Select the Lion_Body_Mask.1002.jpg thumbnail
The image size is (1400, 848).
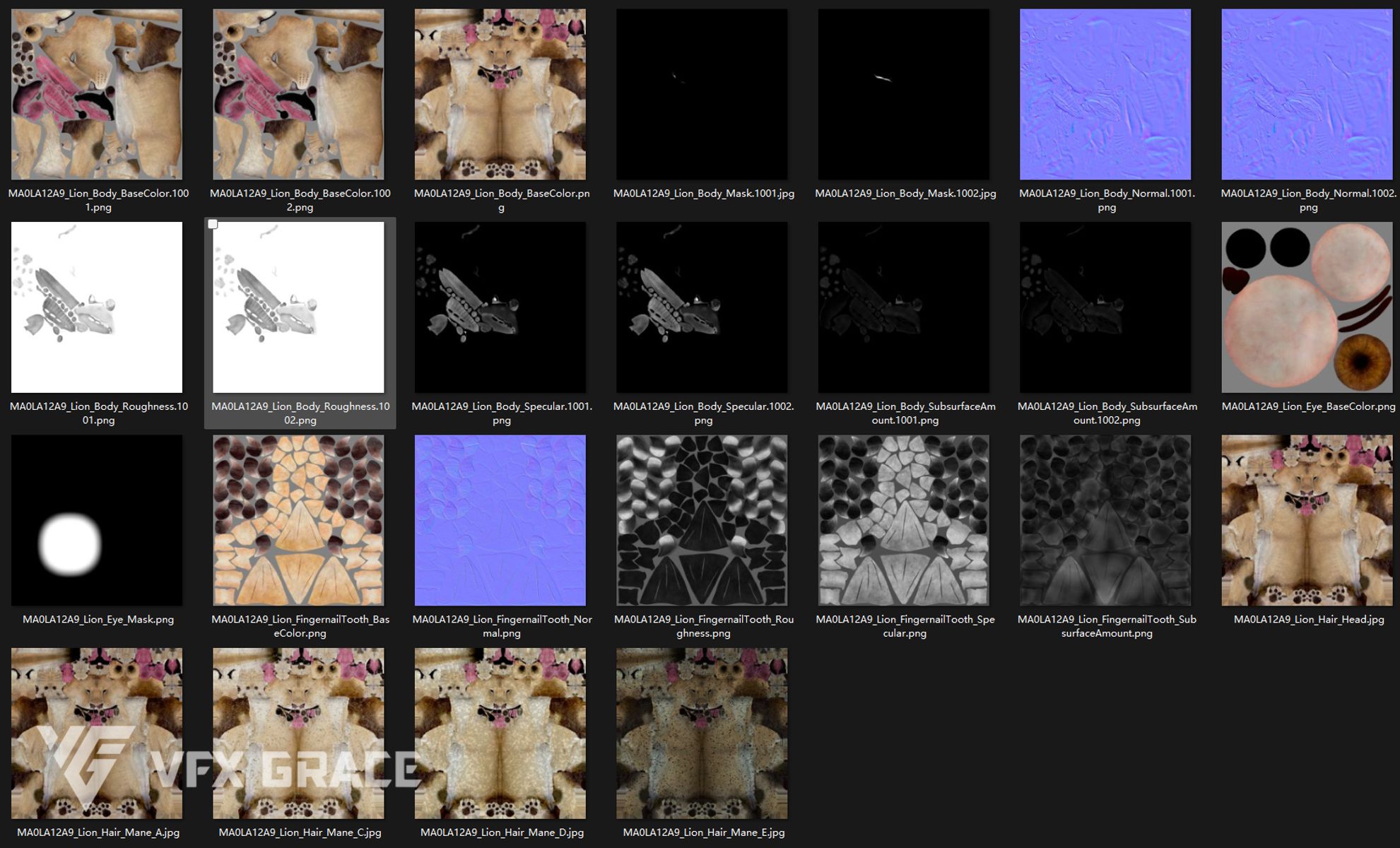(904, 94)
